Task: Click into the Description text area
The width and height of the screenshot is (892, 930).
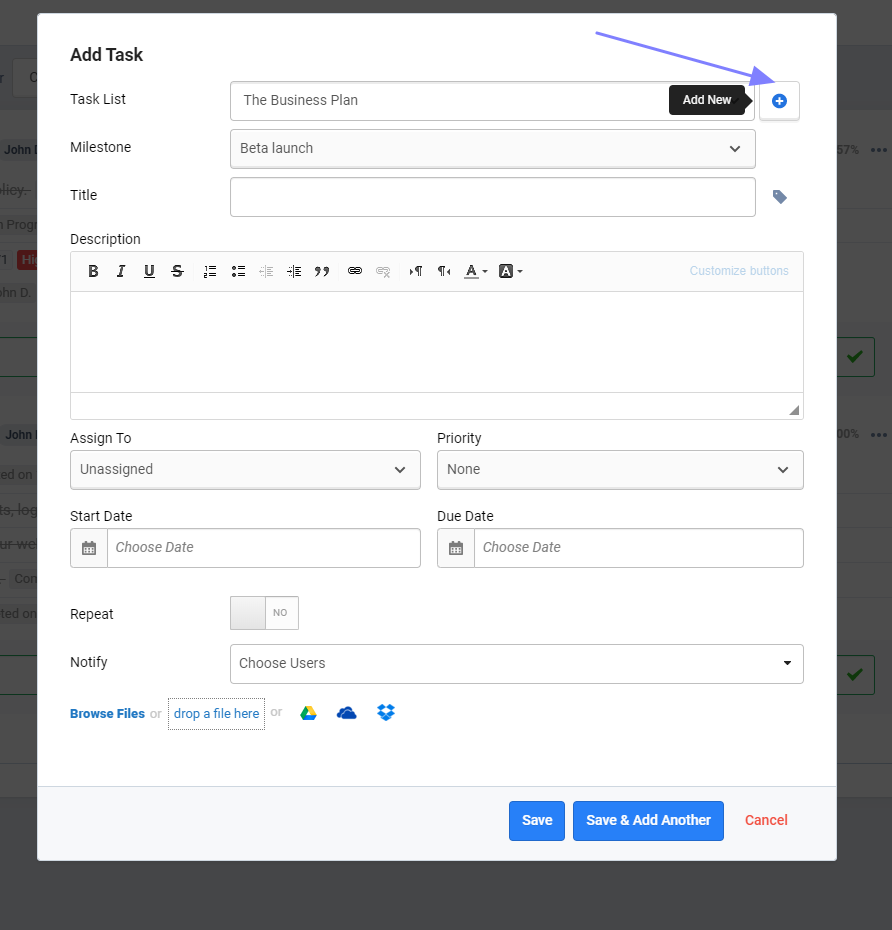Action: (437, 342)
